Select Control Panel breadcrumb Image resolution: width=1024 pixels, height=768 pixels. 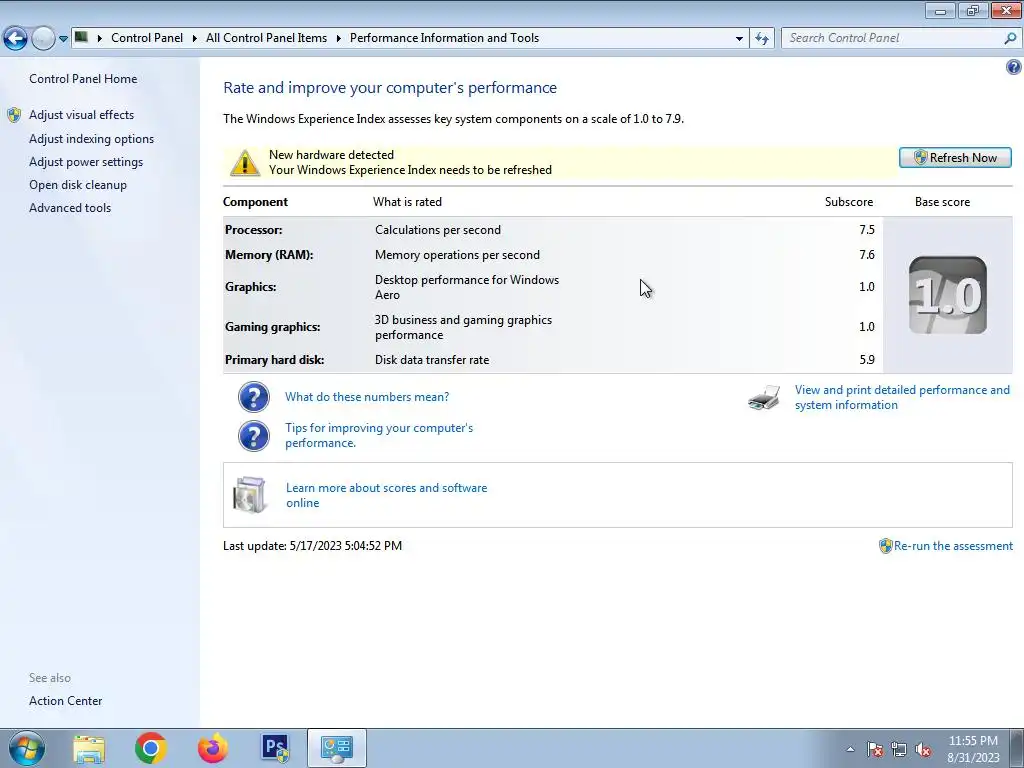[x=147, y=38]
